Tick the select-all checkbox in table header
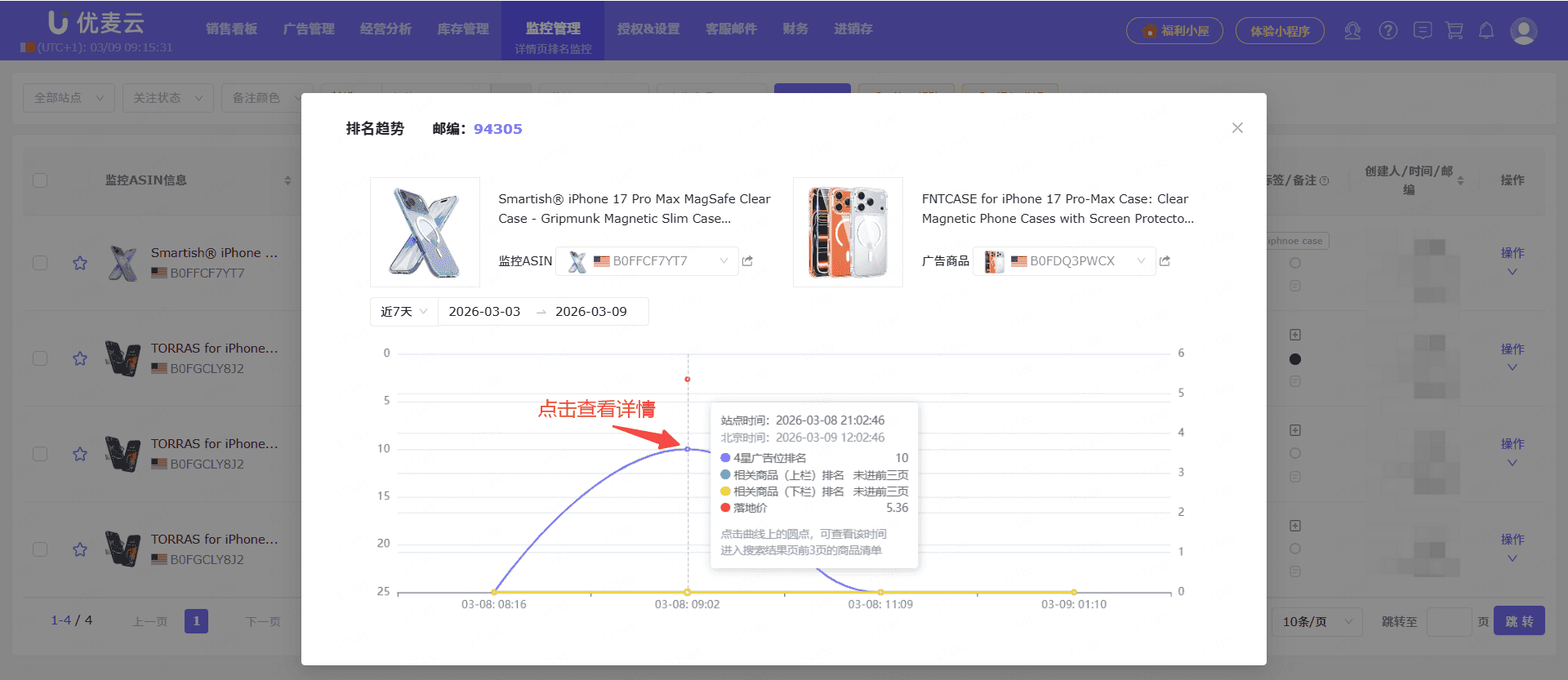 40,180
